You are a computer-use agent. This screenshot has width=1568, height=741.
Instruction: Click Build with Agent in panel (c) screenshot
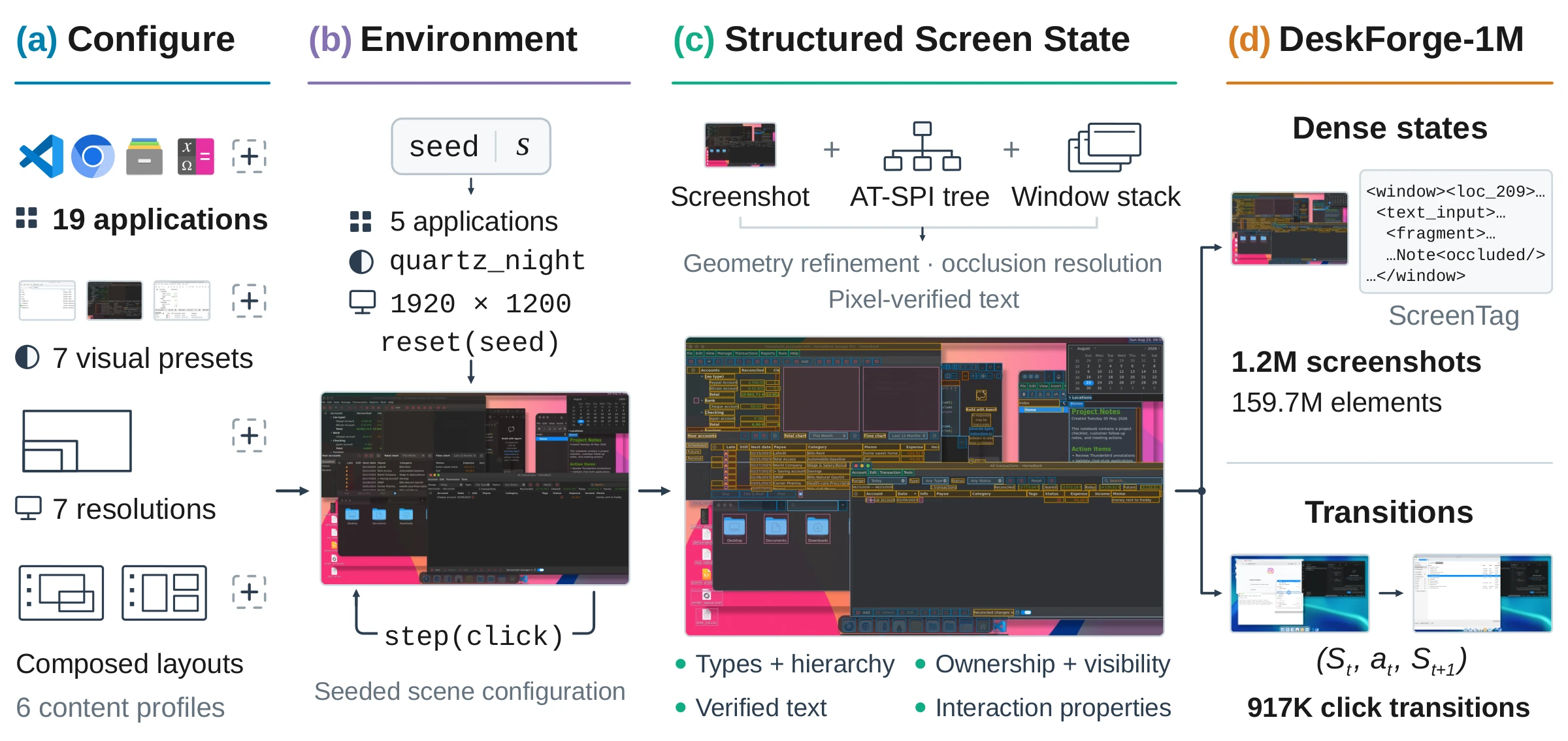tap(981, 410)
